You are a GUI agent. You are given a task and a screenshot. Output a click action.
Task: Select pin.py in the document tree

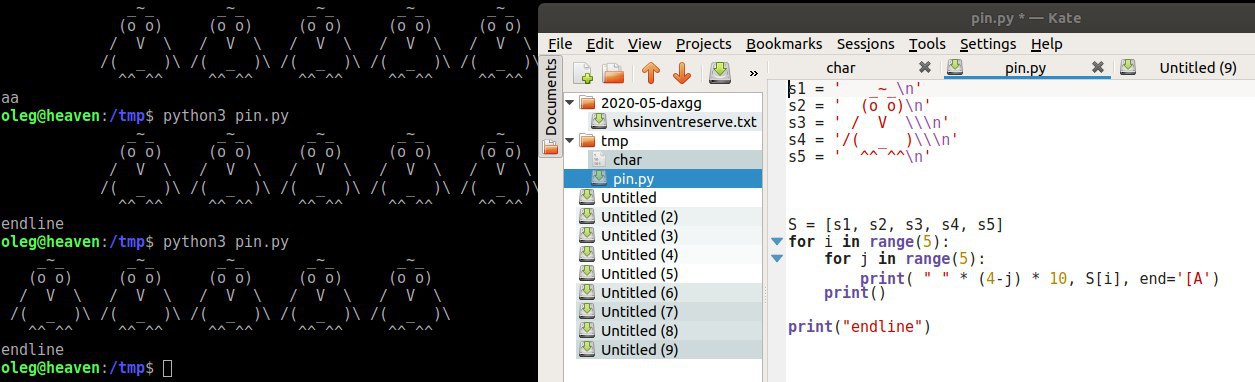(634, 179)
